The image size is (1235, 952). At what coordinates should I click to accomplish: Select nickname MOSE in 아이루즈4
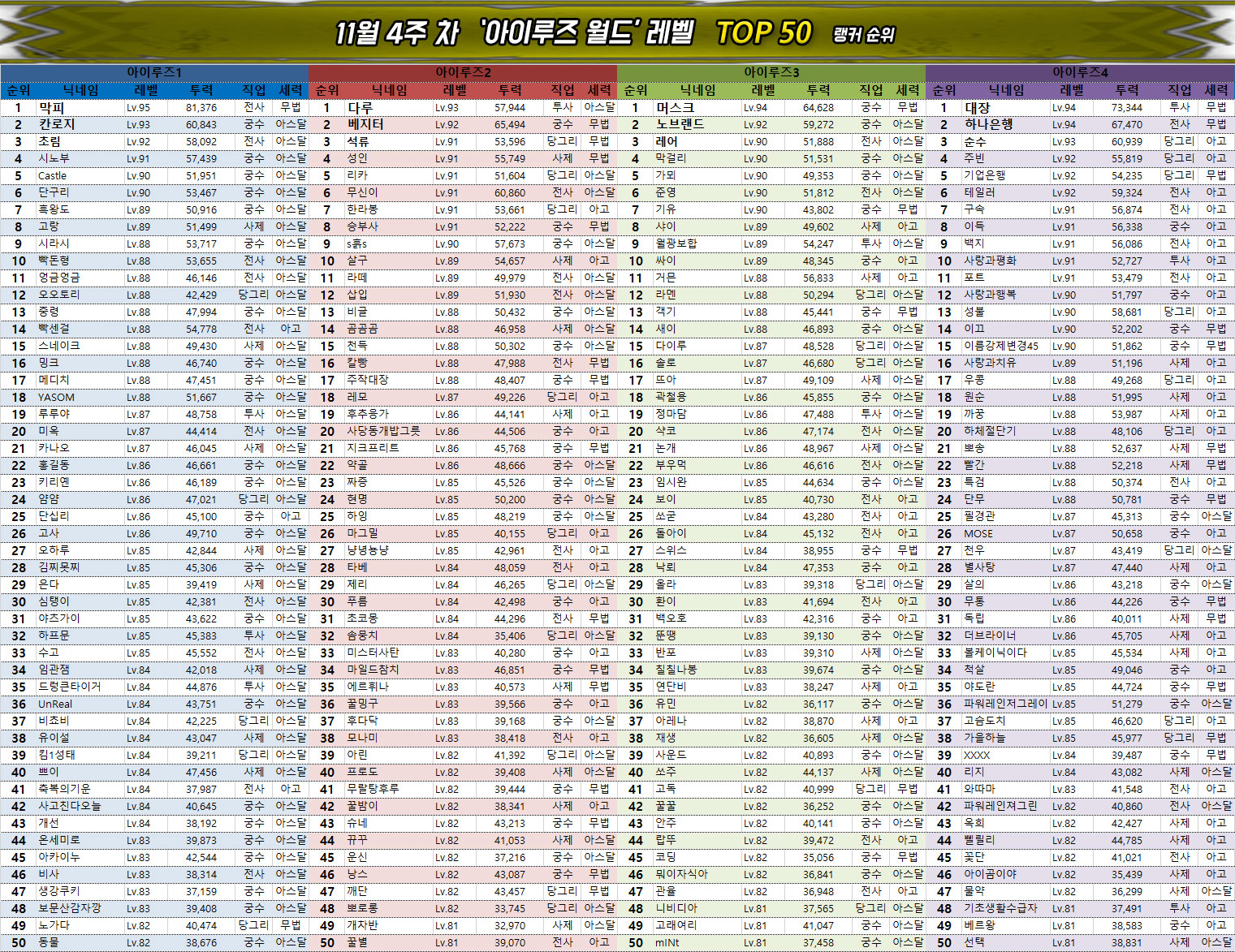[978, 534]
